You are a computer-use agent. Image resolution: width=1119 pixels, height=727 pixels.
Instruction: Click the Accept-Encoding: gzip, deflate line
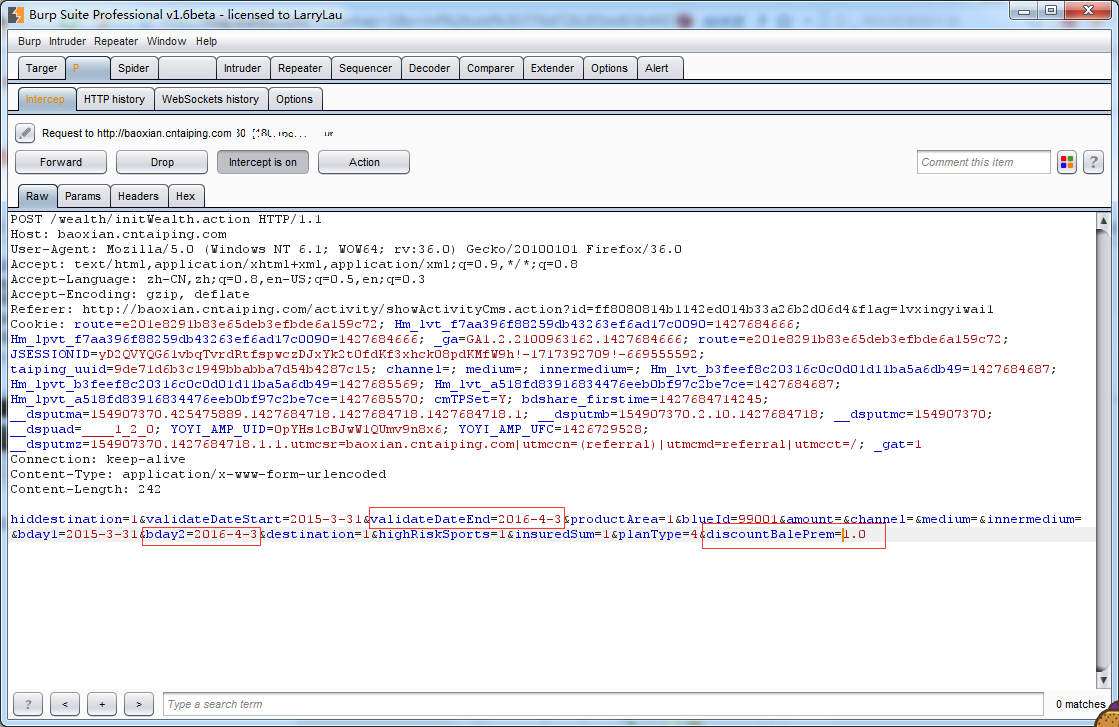tap(130, 294)
